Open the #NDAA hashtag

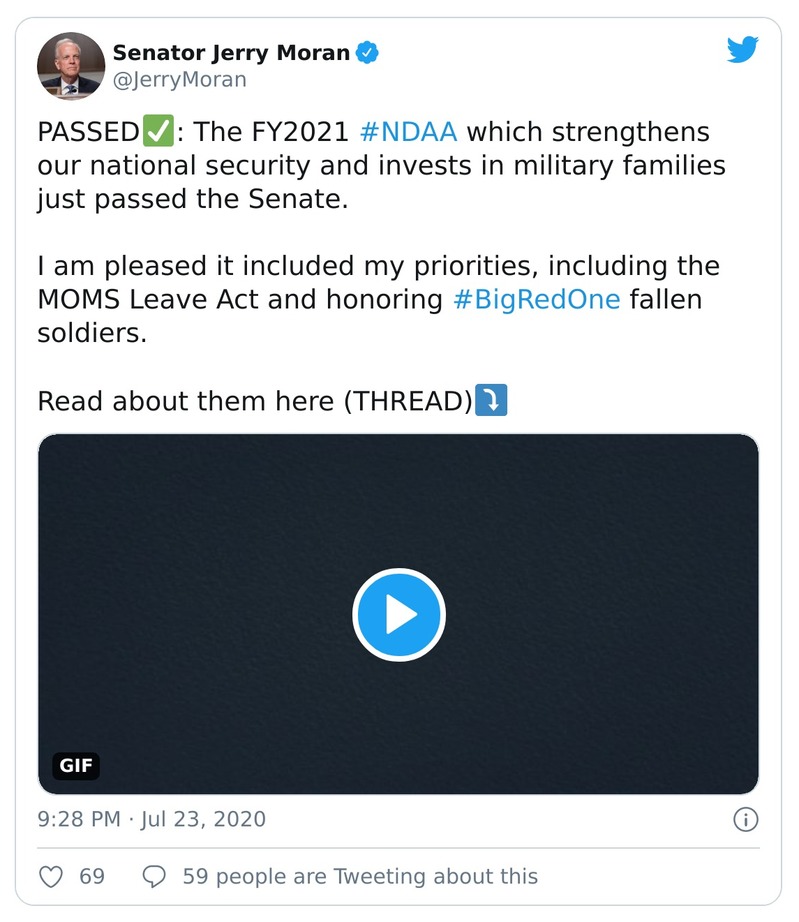pyautogui.click(x=407, y=132)
